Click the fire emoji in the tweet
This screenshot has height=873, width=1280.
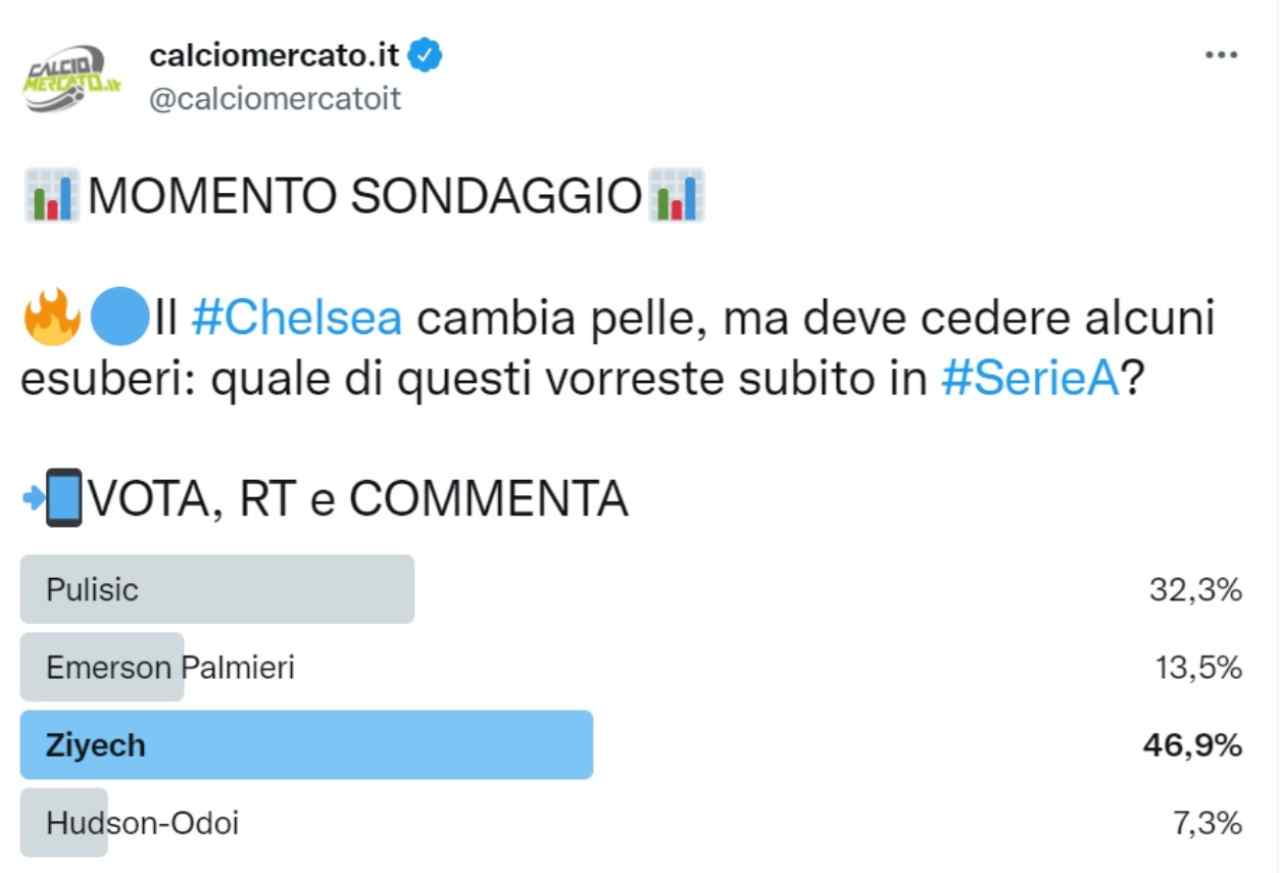(x=51, y=318)
